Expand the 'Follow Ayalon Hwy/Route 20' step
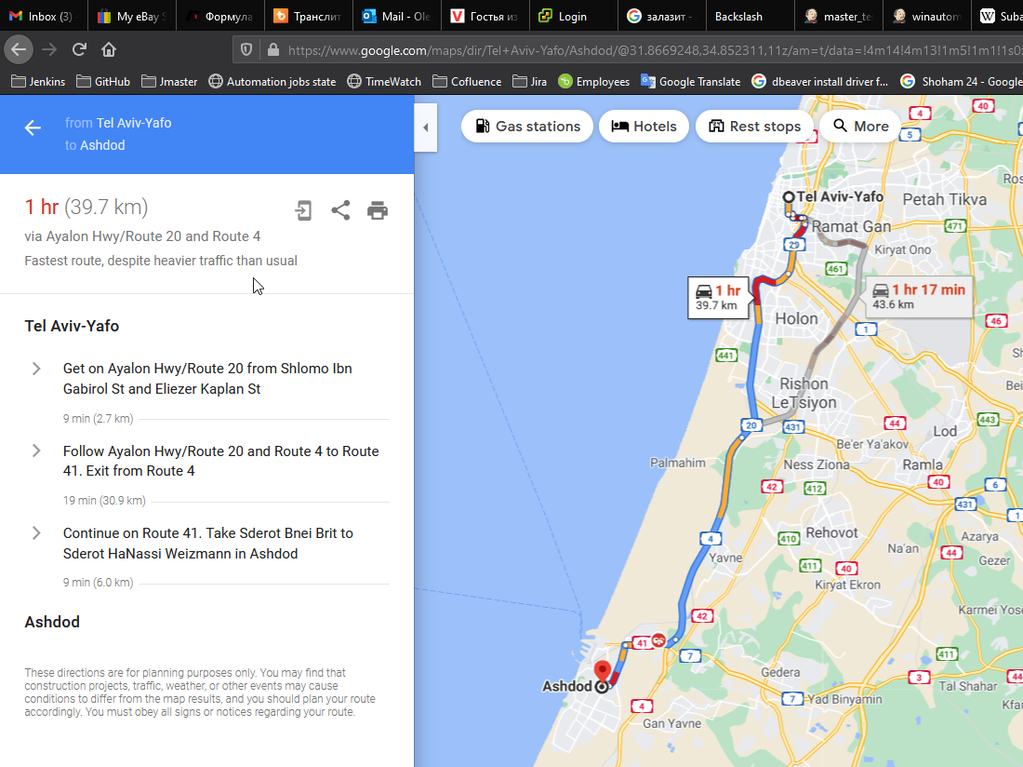The image size is (1023, 767). 37,451
